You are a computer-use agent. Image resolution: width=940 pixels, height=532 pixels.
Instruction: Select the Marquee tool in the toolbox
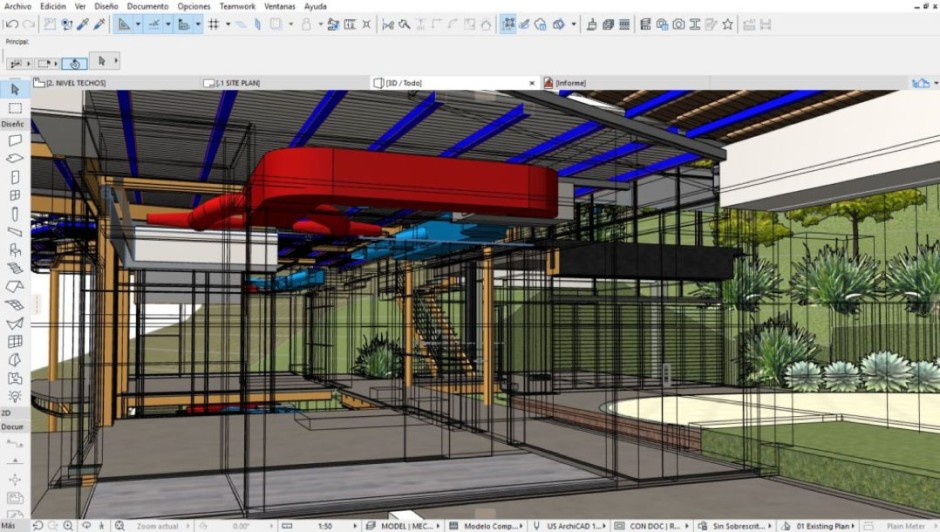click(x=15, y=108)
